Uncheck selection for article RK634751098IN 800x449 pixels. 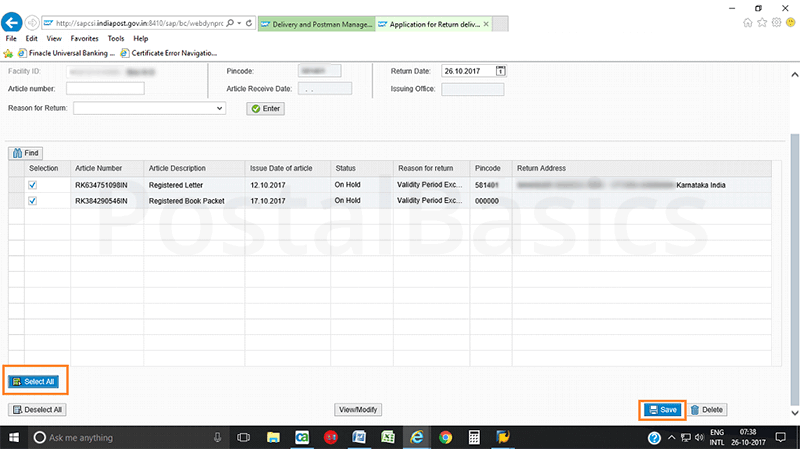point(33,185)
